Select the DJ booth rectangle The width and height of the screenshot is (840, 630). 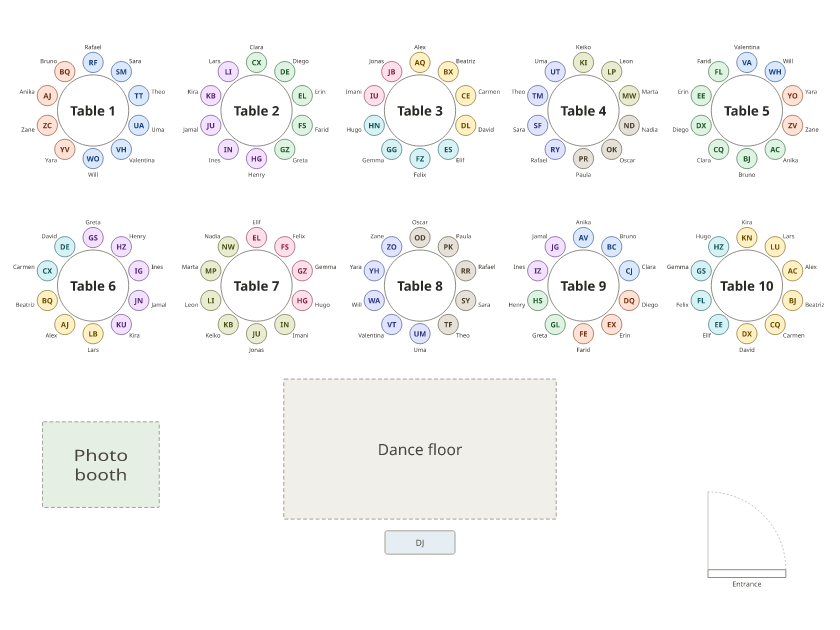coord(419,543)
